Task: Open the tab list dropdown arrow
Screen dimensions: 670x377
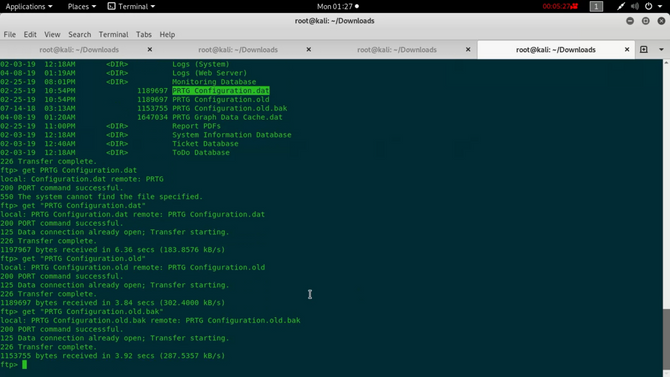Action: (x=661, y=50)
